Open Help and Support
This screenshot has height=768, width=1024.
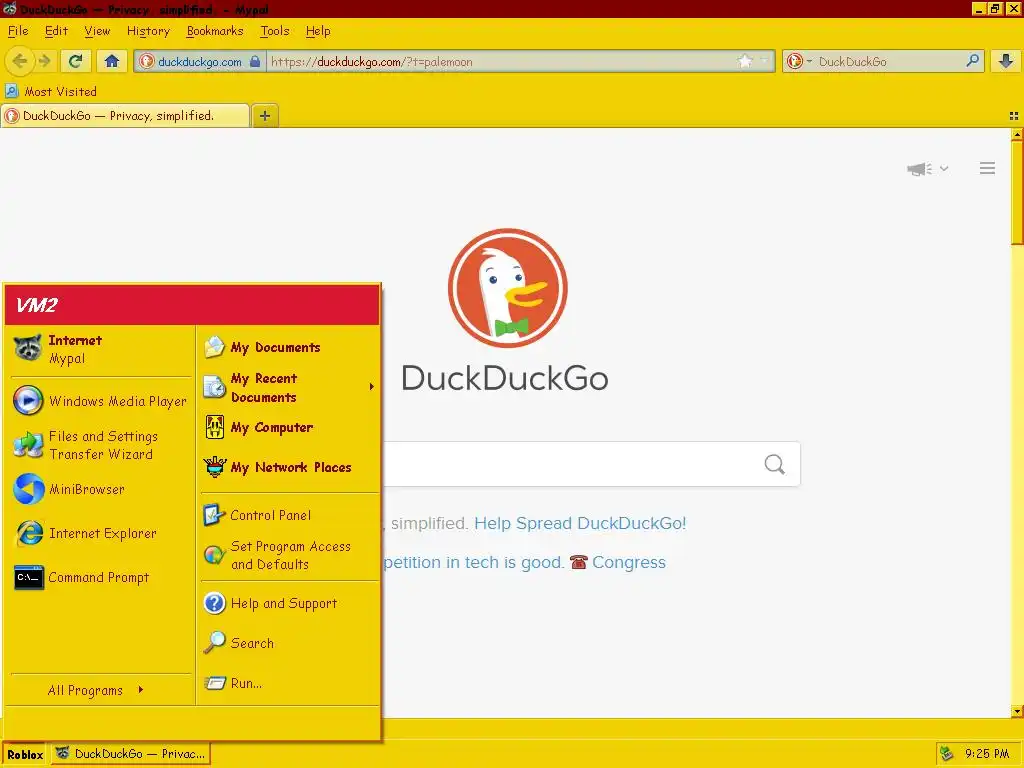click(289, 603)
